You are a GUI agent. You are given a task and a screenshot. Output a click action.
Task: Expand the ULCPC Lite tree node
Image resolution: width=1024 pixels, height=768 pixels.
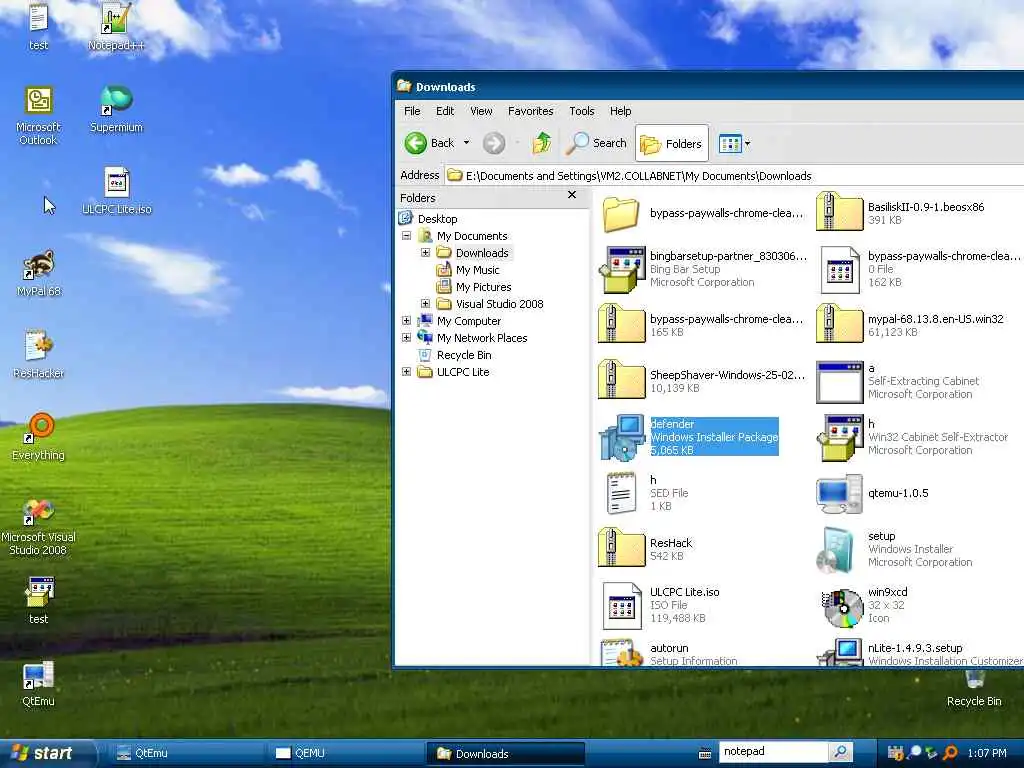[x=406, y=372]
